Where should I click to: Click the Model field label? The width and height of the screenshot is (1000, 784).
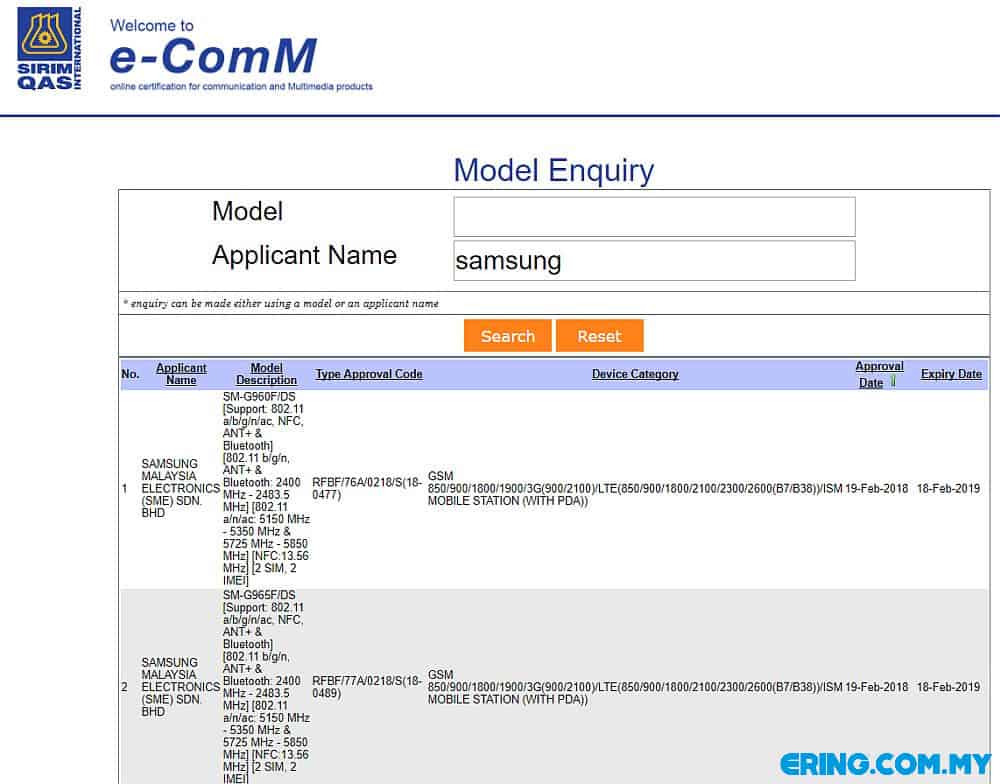pos(247,211)
